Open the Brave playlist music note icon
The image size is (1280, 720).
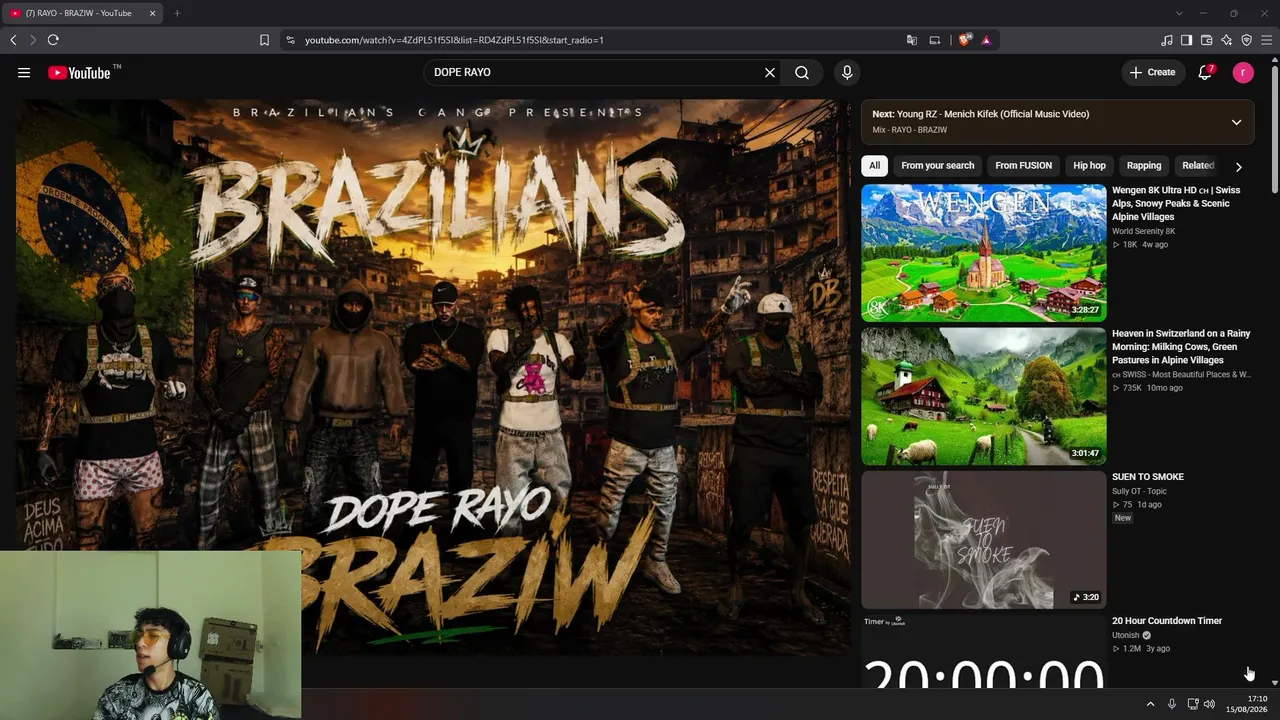point(1167,40)
